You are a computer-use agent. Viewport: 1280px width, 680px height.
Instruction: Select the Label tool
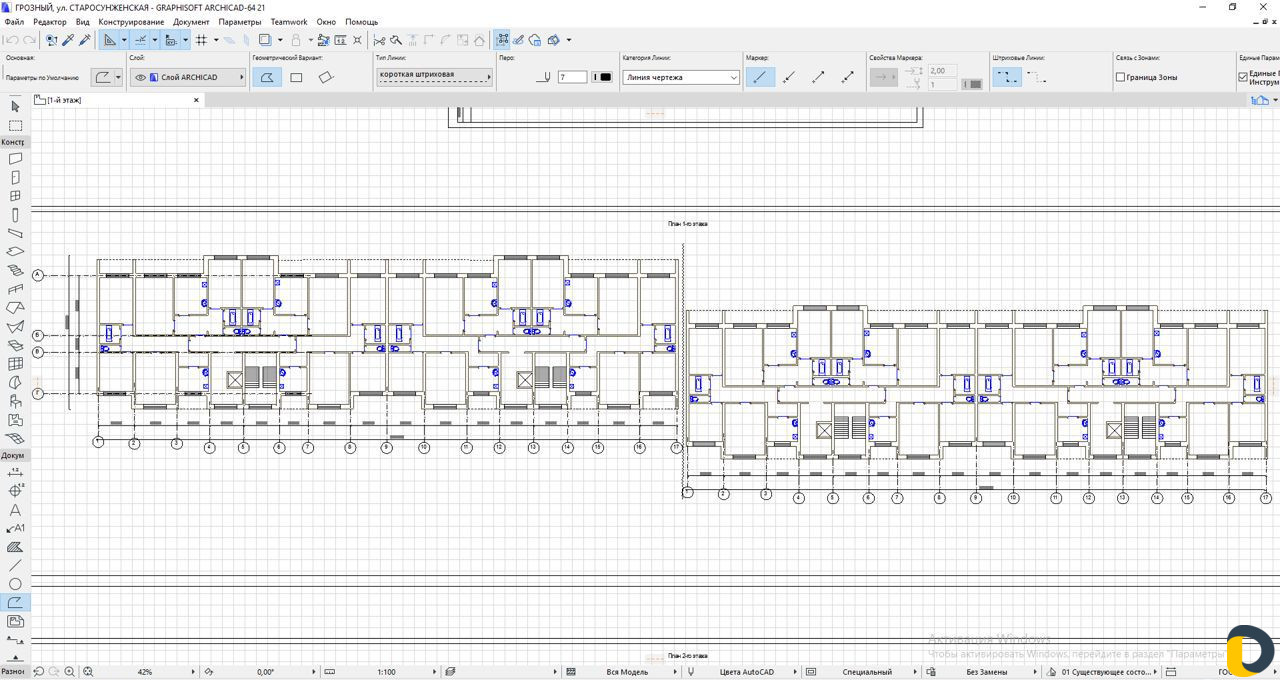[15, 528]
